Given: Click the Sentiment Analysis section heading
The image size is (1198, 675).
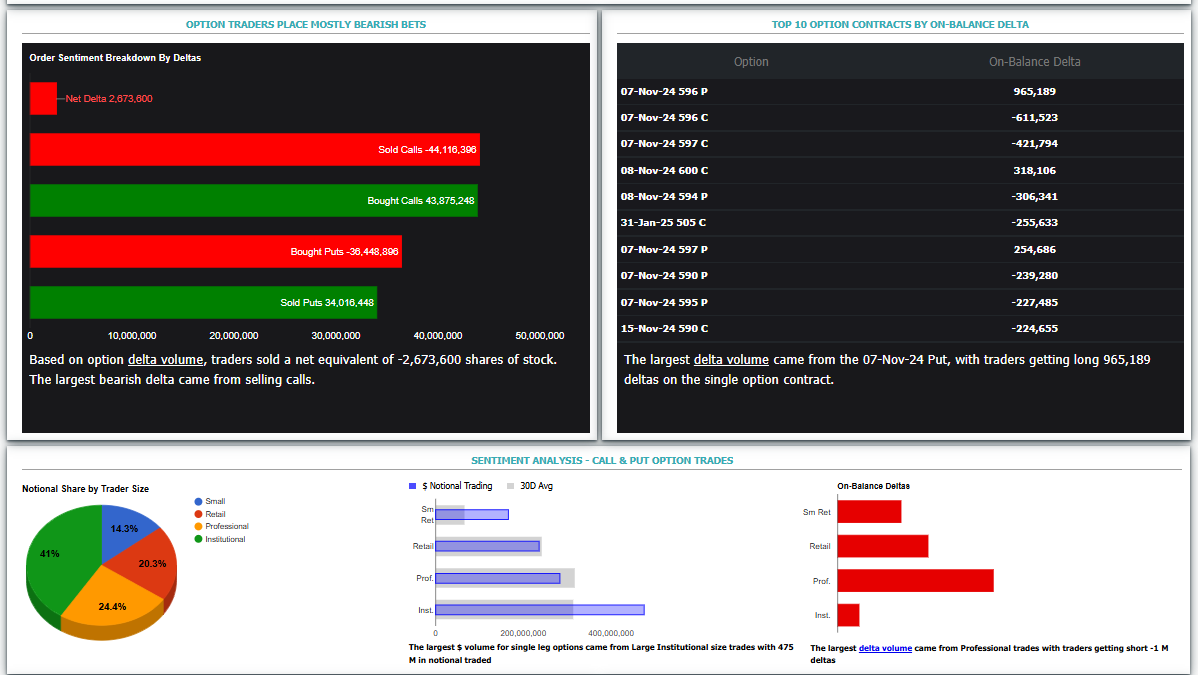Looking at the screenshot, I should 602,460.
